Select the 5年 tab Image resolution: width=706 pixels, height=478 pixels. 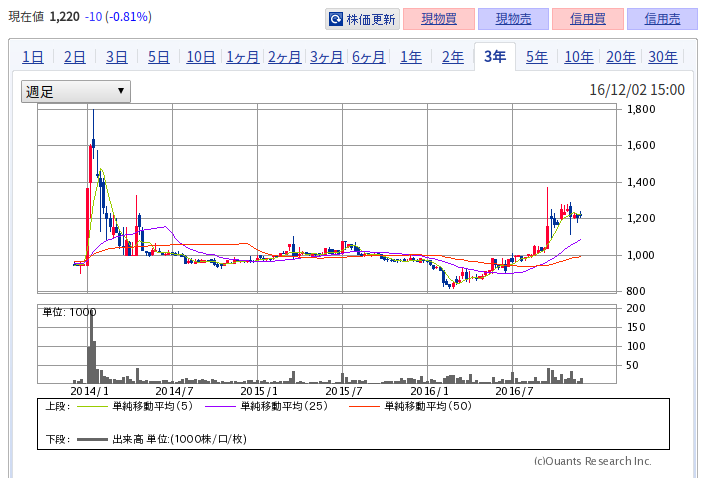pos(537,57)
